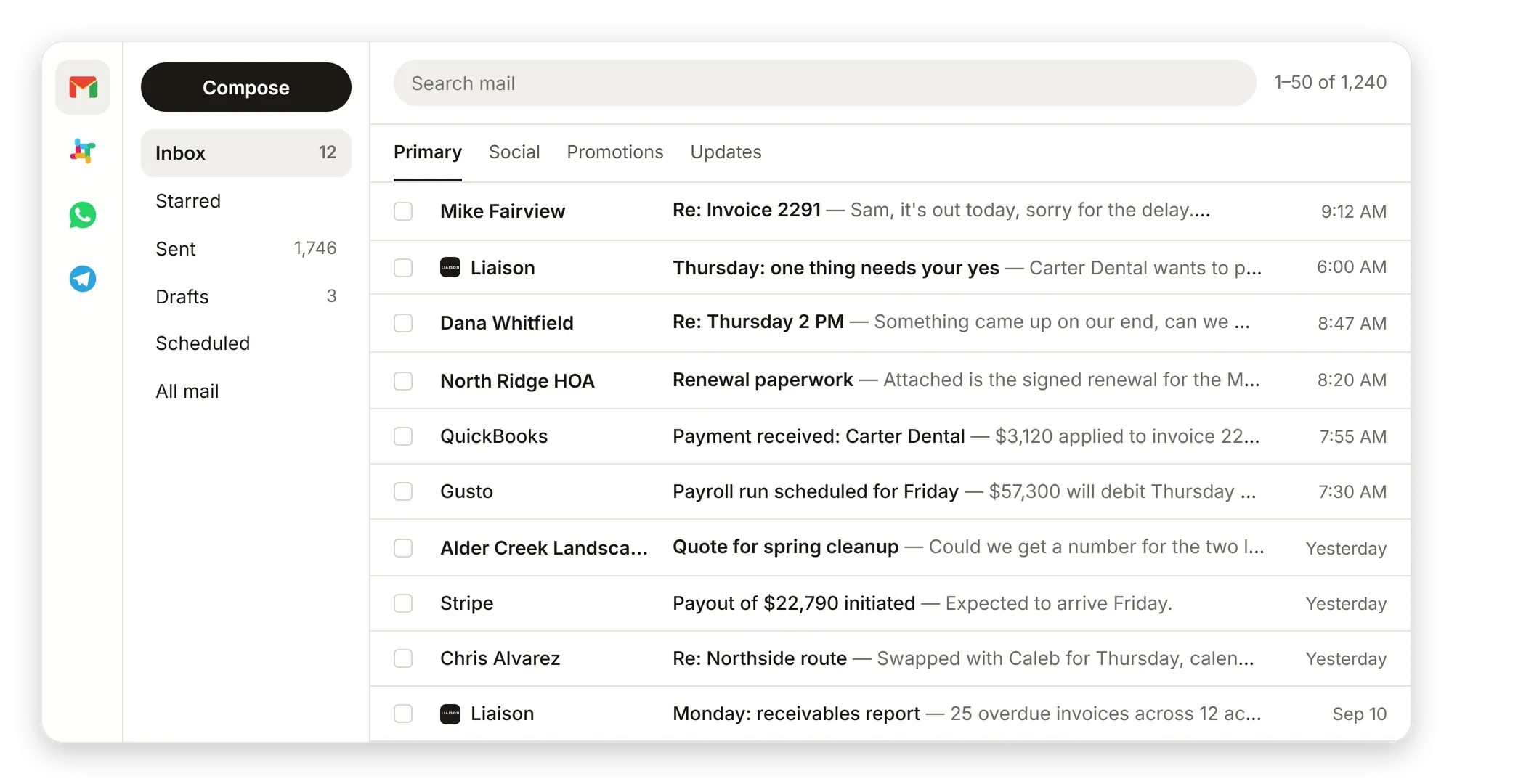Open Payout of $22,790 initiated email
Screen dimensions: 1534x784
pos(890,603)
